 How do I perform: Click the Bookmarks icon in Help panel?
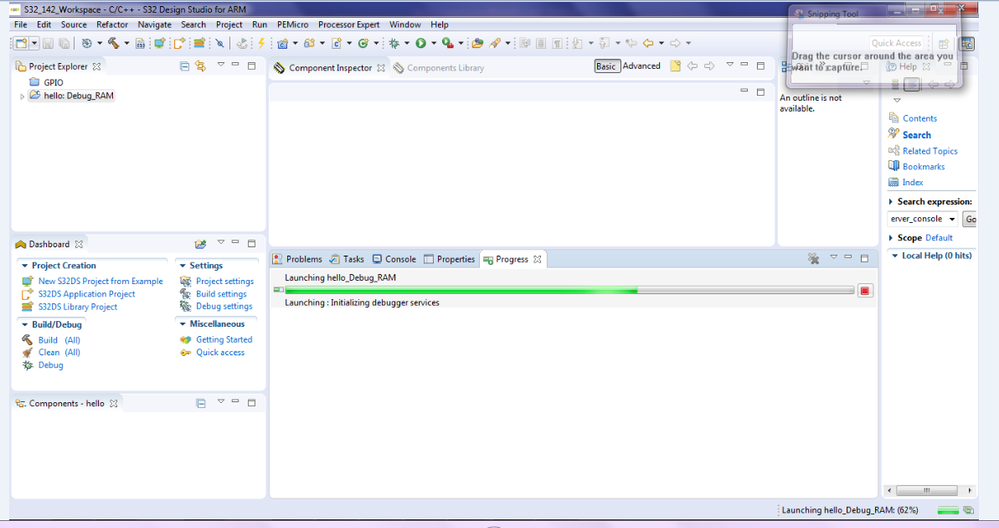click(x=894, y=166)
